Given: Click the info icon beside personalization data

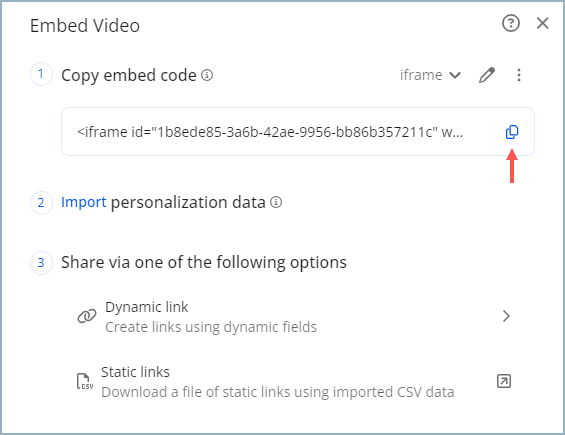Looking at the screenshot, I should tap(276, 202).
